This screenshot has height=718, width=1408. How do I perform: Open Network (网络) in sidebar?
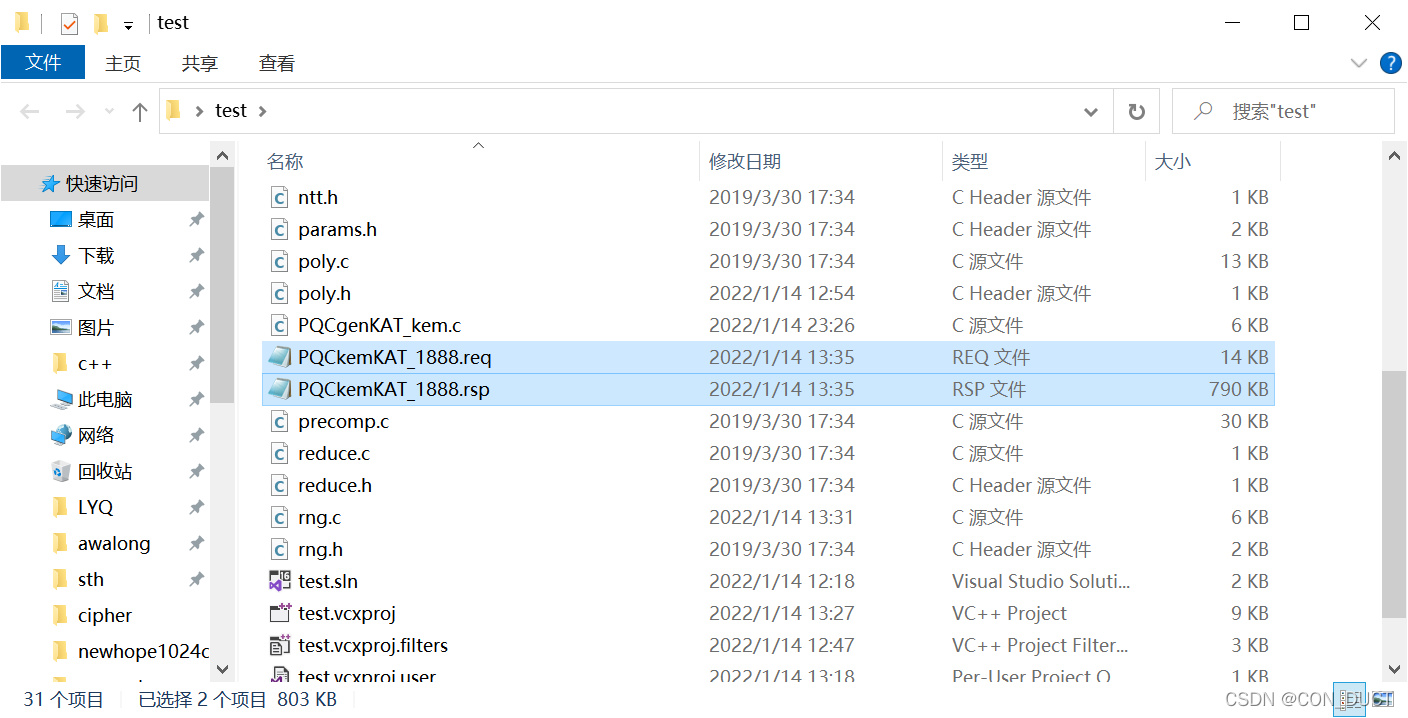click(96, 436)
